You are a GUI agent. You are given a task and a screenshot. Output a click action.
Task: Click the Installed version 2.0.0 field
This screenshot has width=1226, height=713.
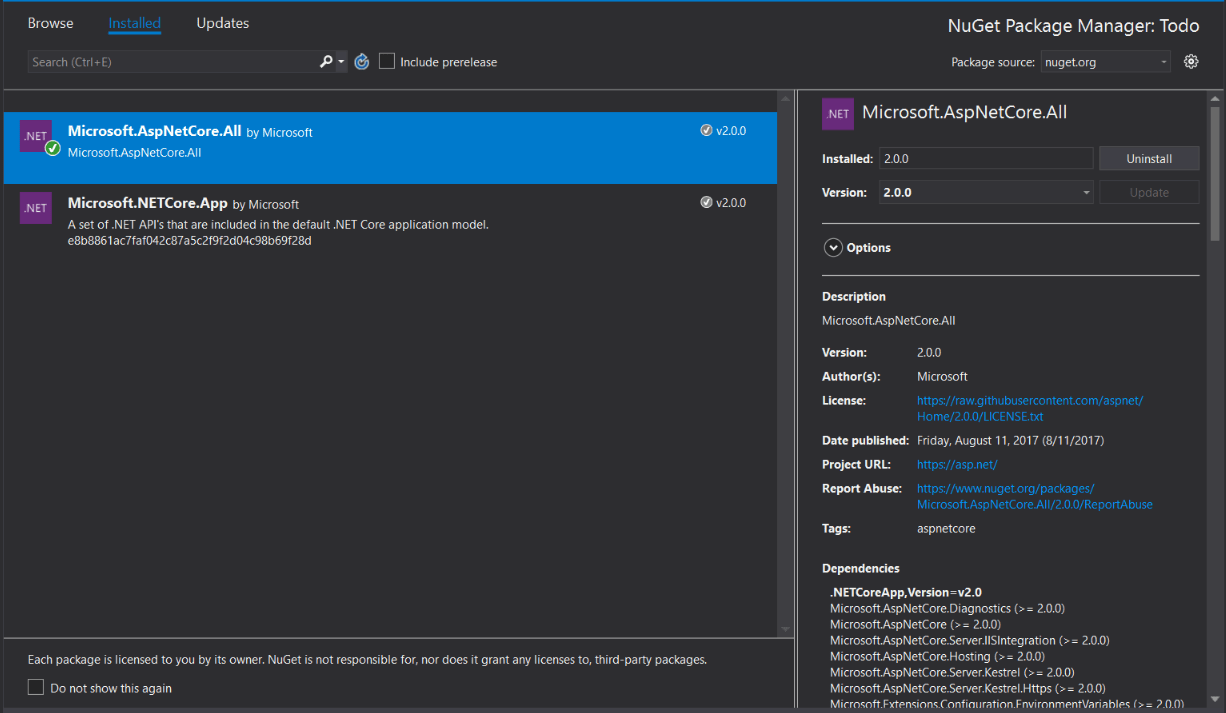pos(986,159)
